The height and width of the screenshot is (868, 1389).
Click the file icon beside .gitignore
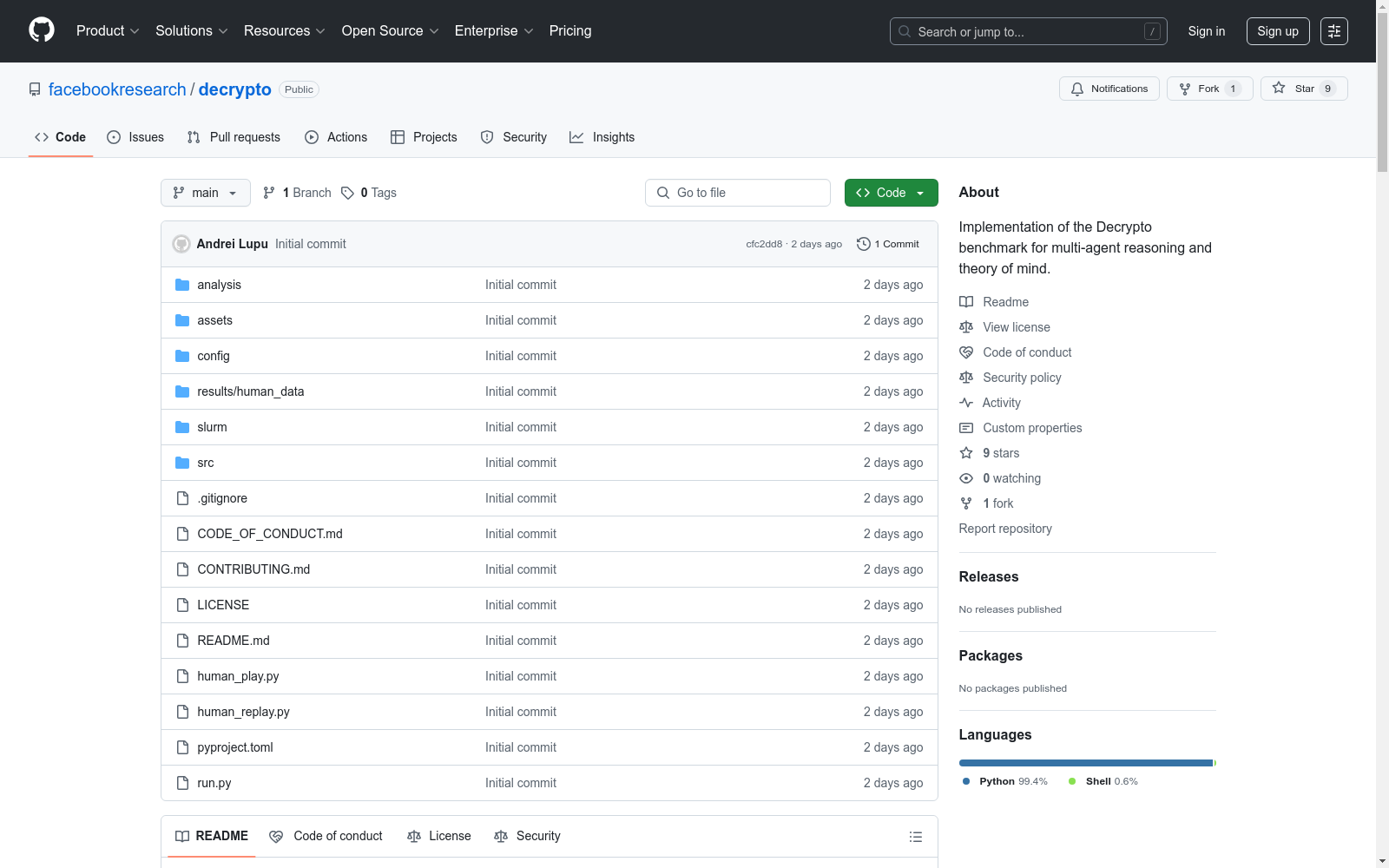pyautogui.click(x=182, y=498)
